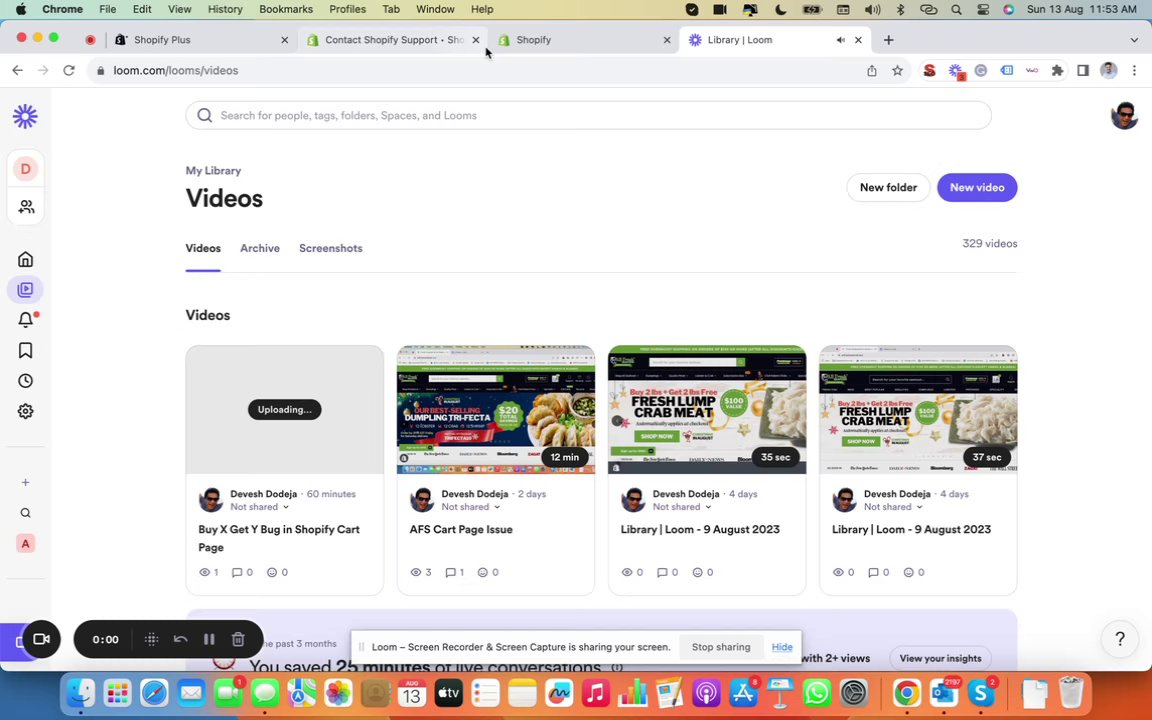Open the bookmark Watch Later icon
Image resolution: width=1152 pixels, height=720 pixels.
[26, 350]
